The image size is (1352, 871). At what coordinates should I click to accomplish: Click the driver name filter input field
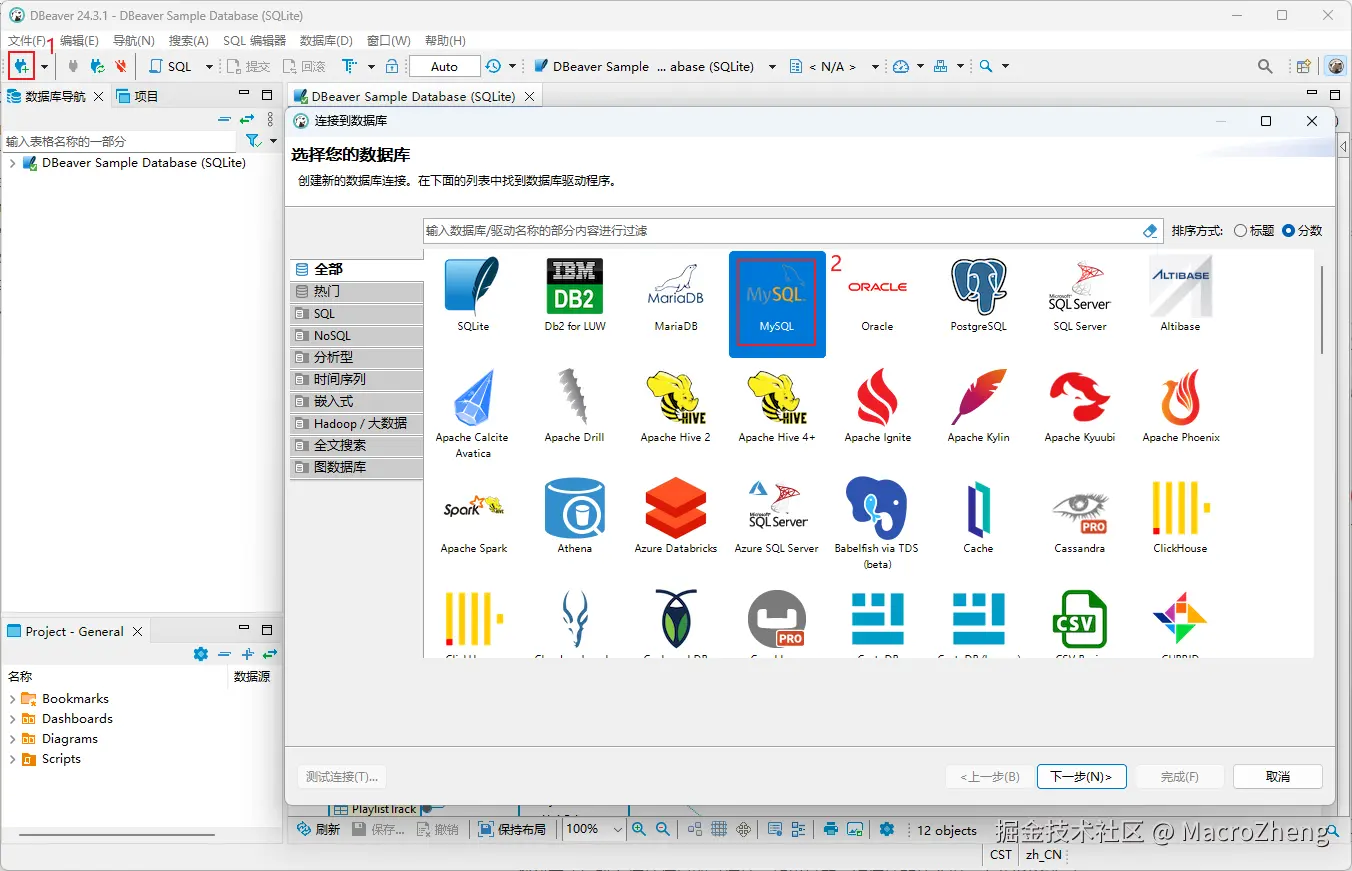coord(782,231)
